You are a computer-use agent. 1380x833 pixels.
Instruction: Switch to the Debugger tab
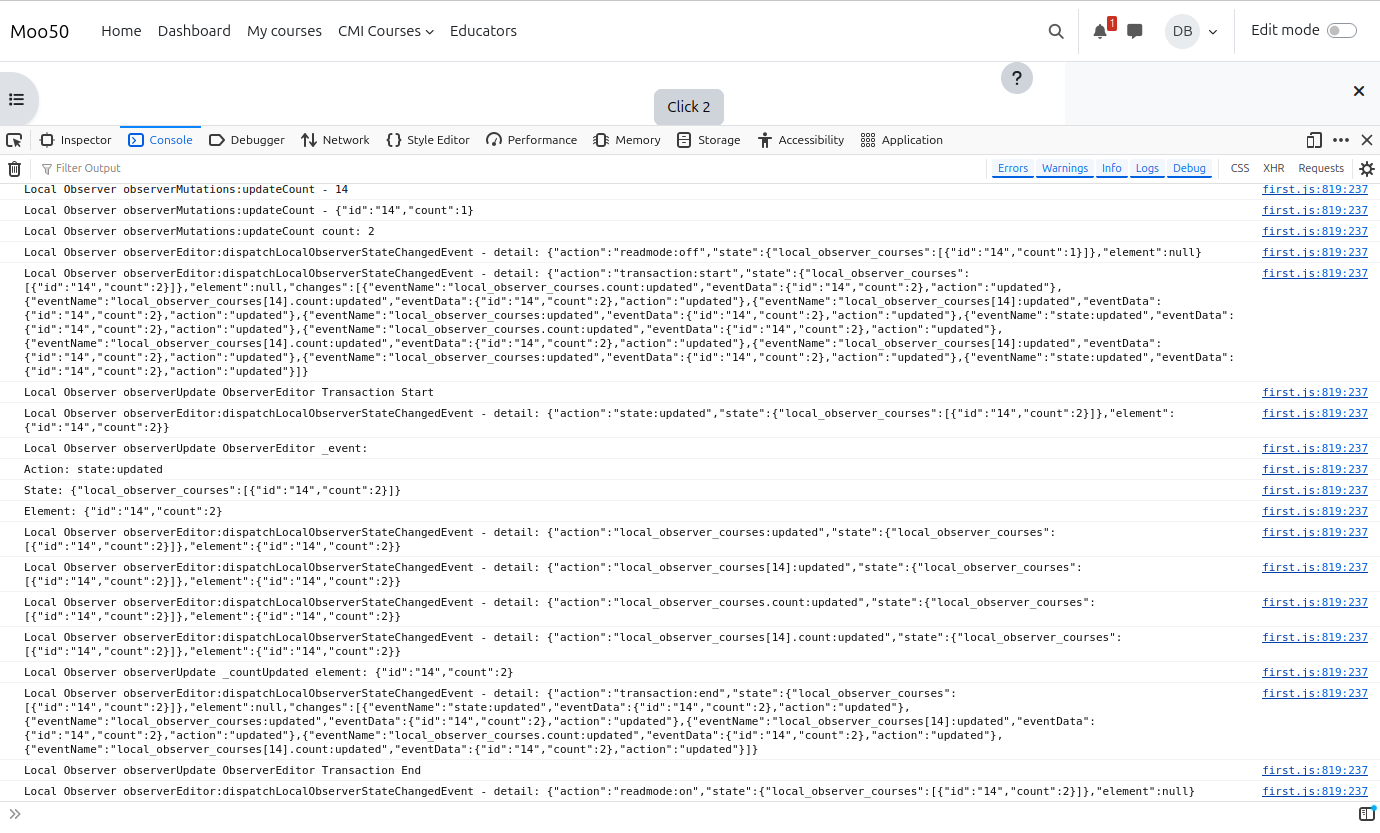[247, 140]
